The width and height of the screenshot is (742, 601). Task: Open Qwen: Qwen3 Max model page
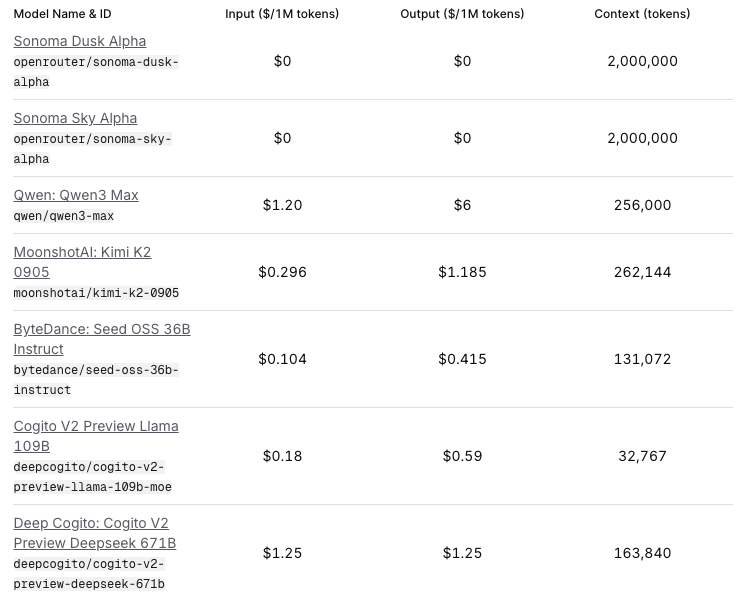click(x=76, y=195)
